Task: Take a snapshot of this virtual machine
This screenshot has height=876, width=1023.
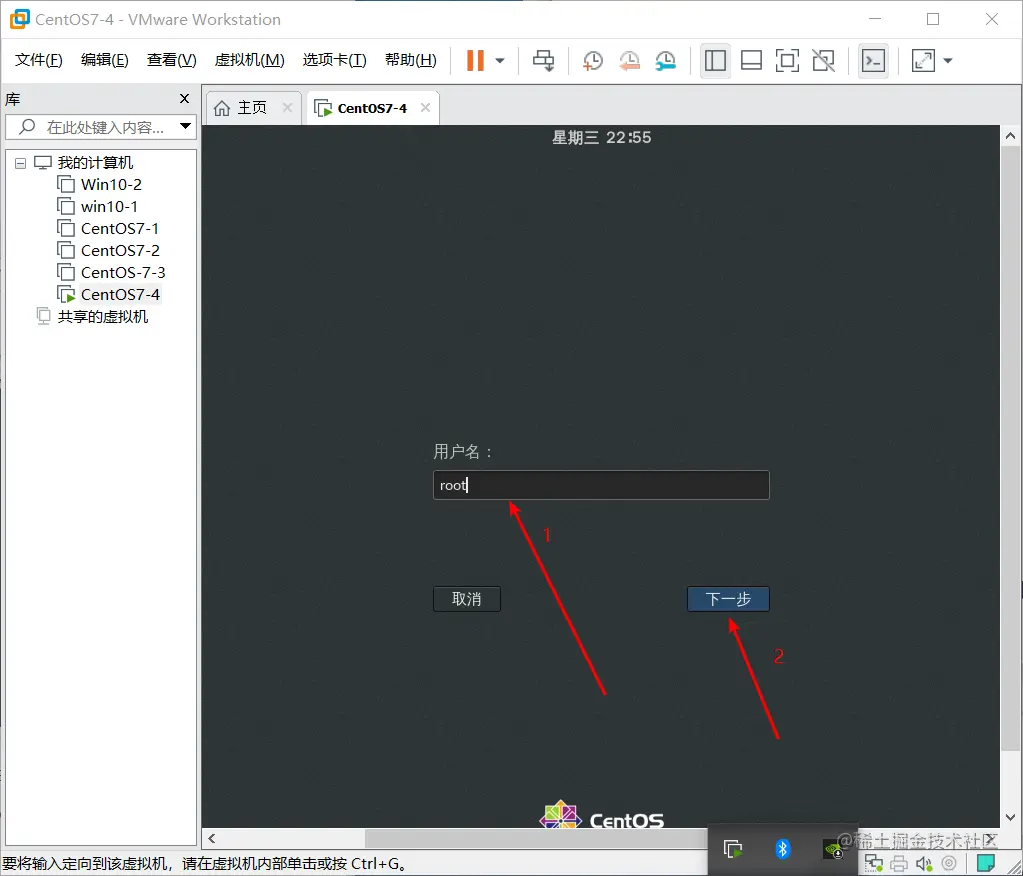Action: point(592,61)
